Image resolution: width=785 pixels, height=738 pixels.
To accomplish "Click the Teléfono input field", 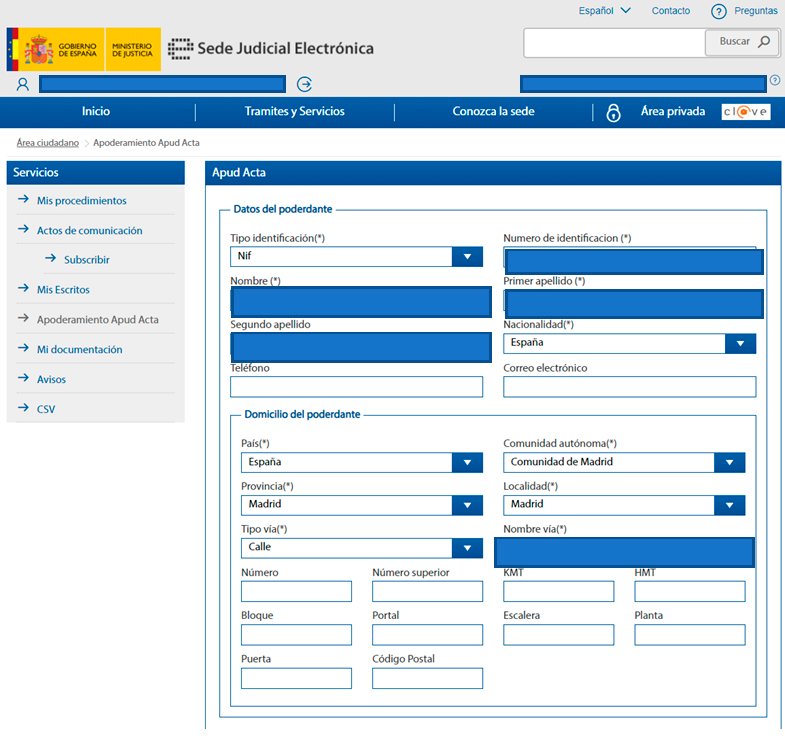I will pos(356,386).
